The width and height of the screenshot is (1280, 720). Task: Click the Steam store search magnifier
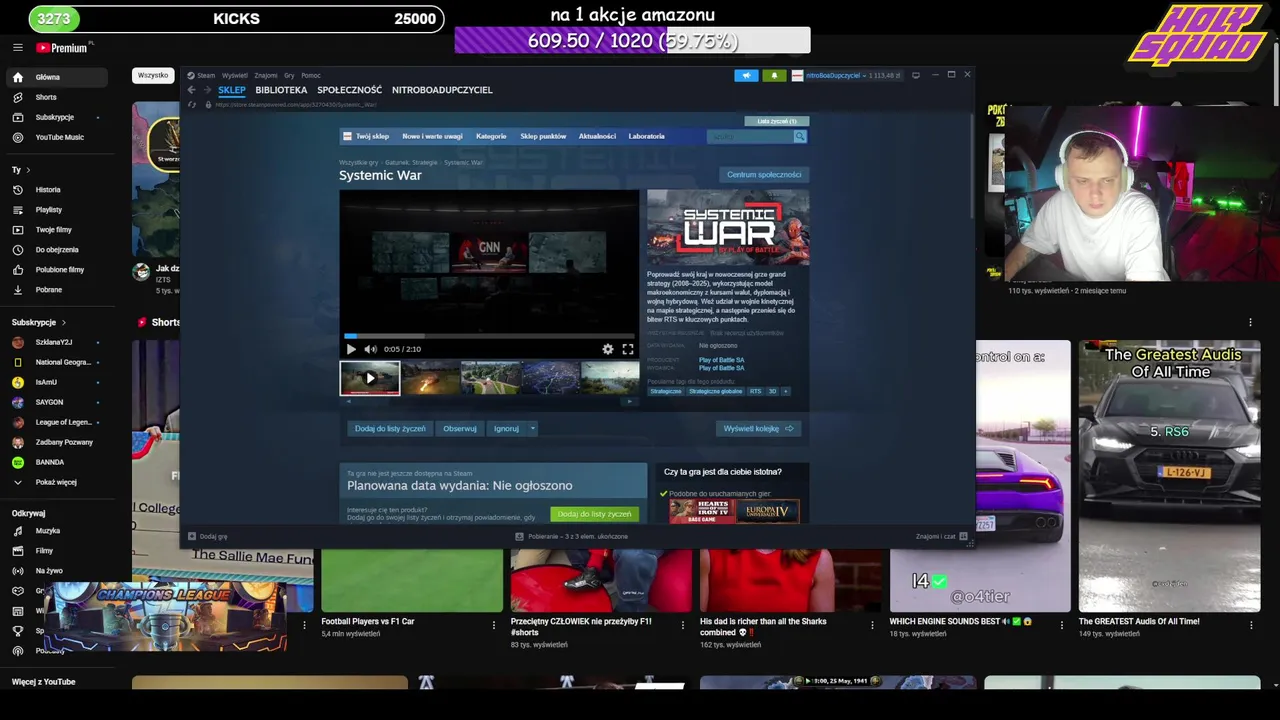[800, 136]
